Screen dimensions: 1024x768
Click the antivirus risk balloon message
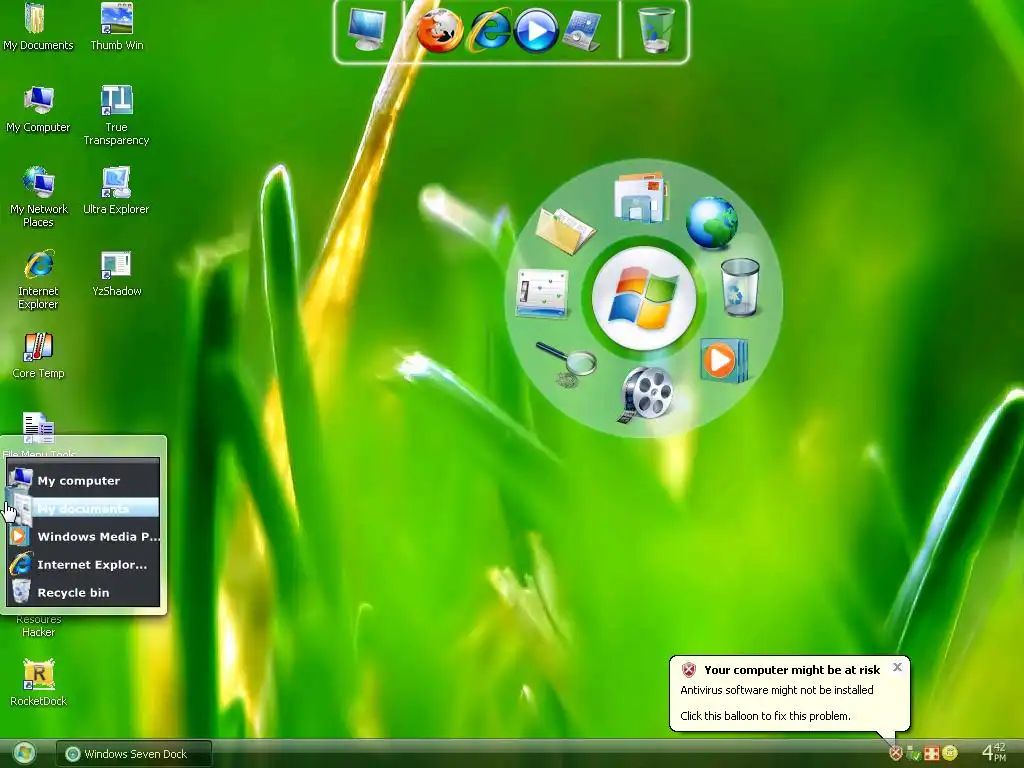tap(790, 694)
